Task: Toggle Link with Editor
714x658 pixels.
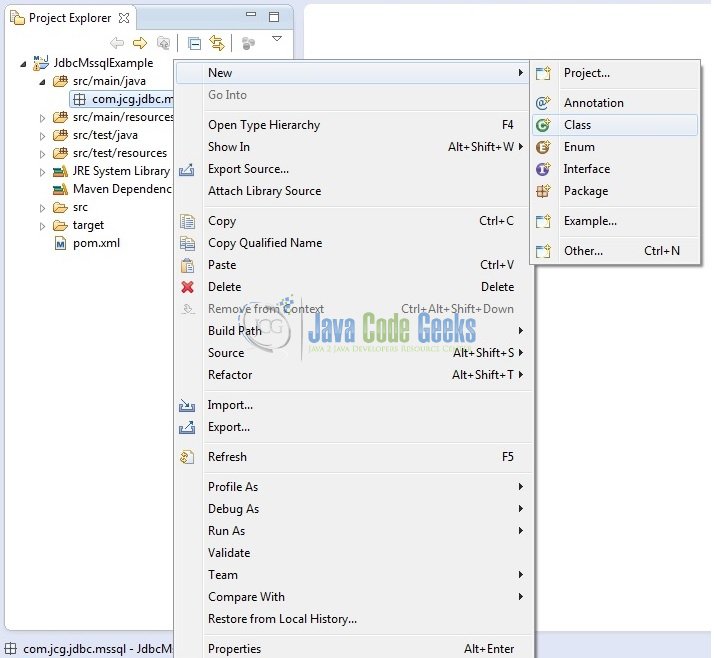Action: point(217,43)
